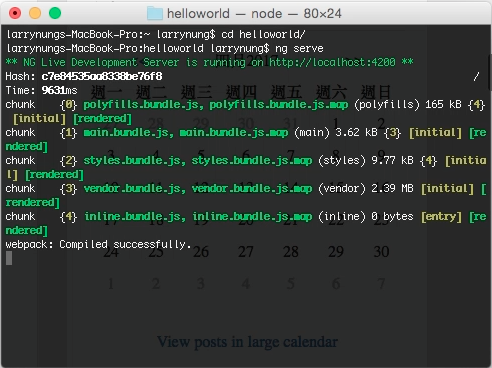
Task: Click vendor.bundle.js.map file name
Action: pyautogui.click(x=252, y=189)
